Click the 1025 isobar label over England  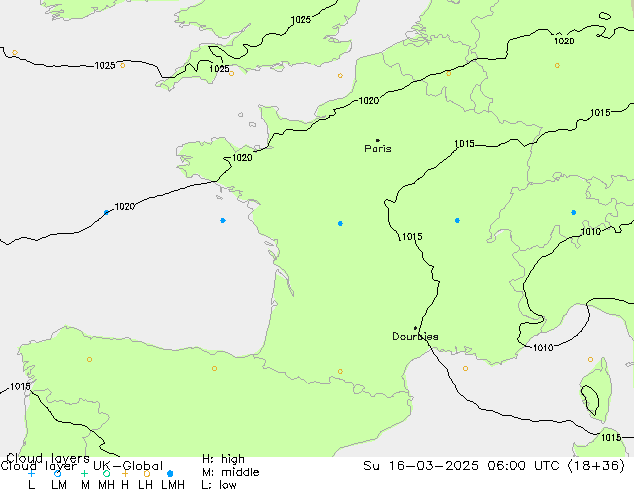[301, 19]
